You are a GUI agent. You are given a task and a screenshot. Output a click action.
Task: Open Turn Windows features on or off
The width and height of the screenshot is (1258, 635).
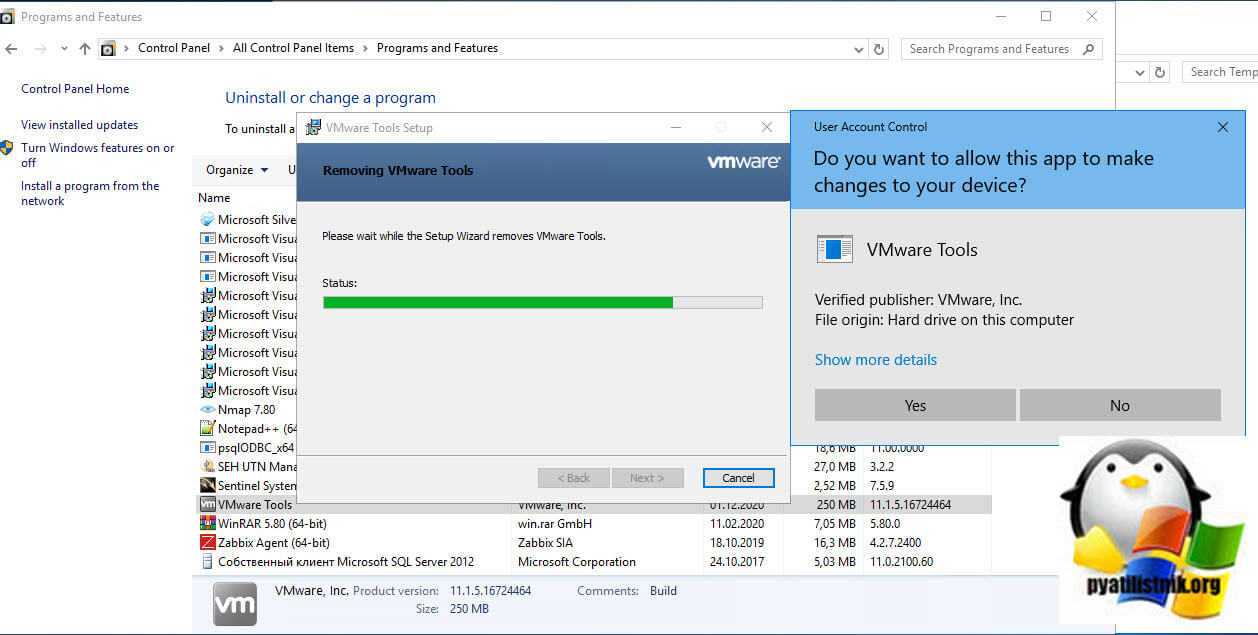point(98,155)
